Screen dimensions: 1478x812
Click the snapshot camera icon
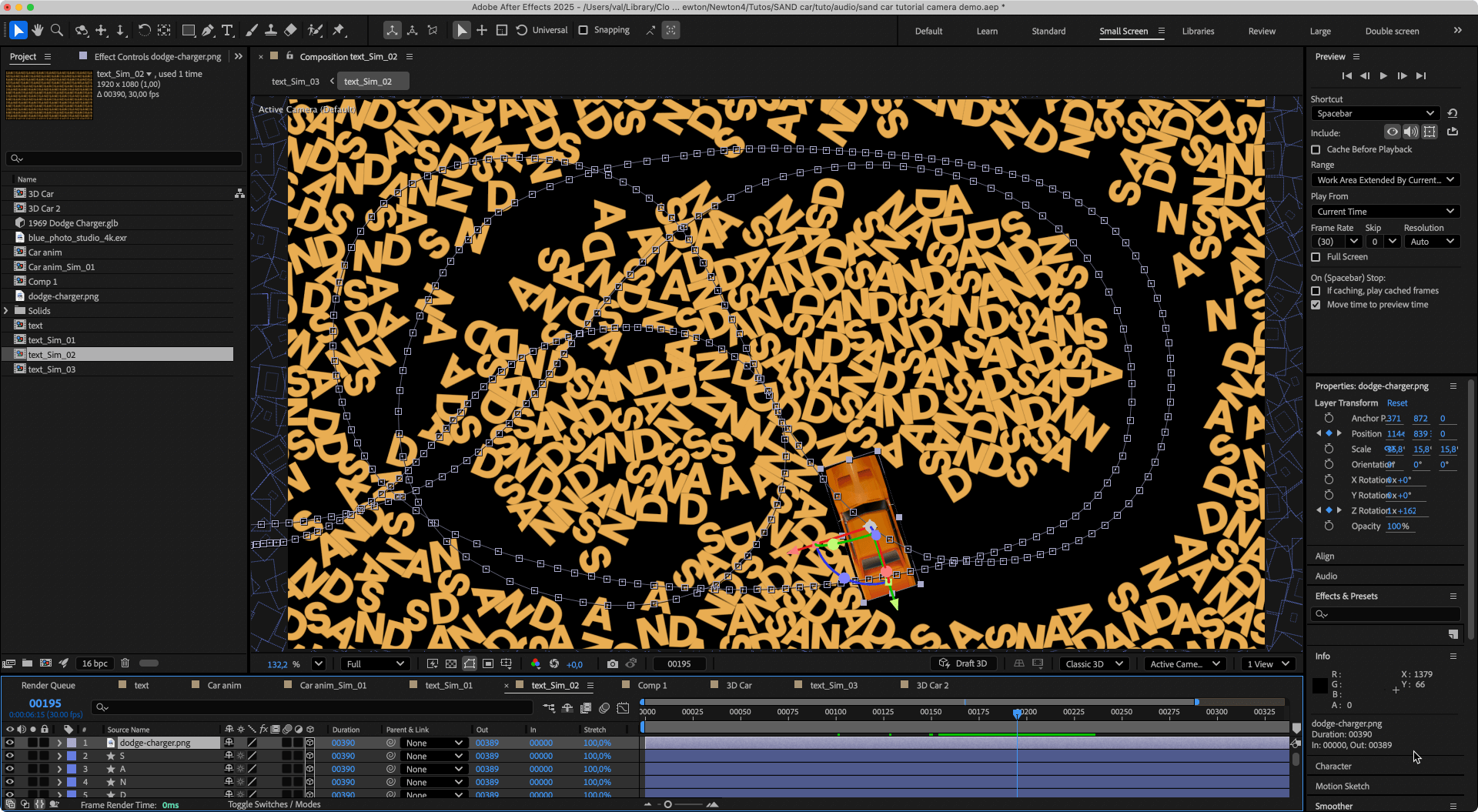pos(612,663)
